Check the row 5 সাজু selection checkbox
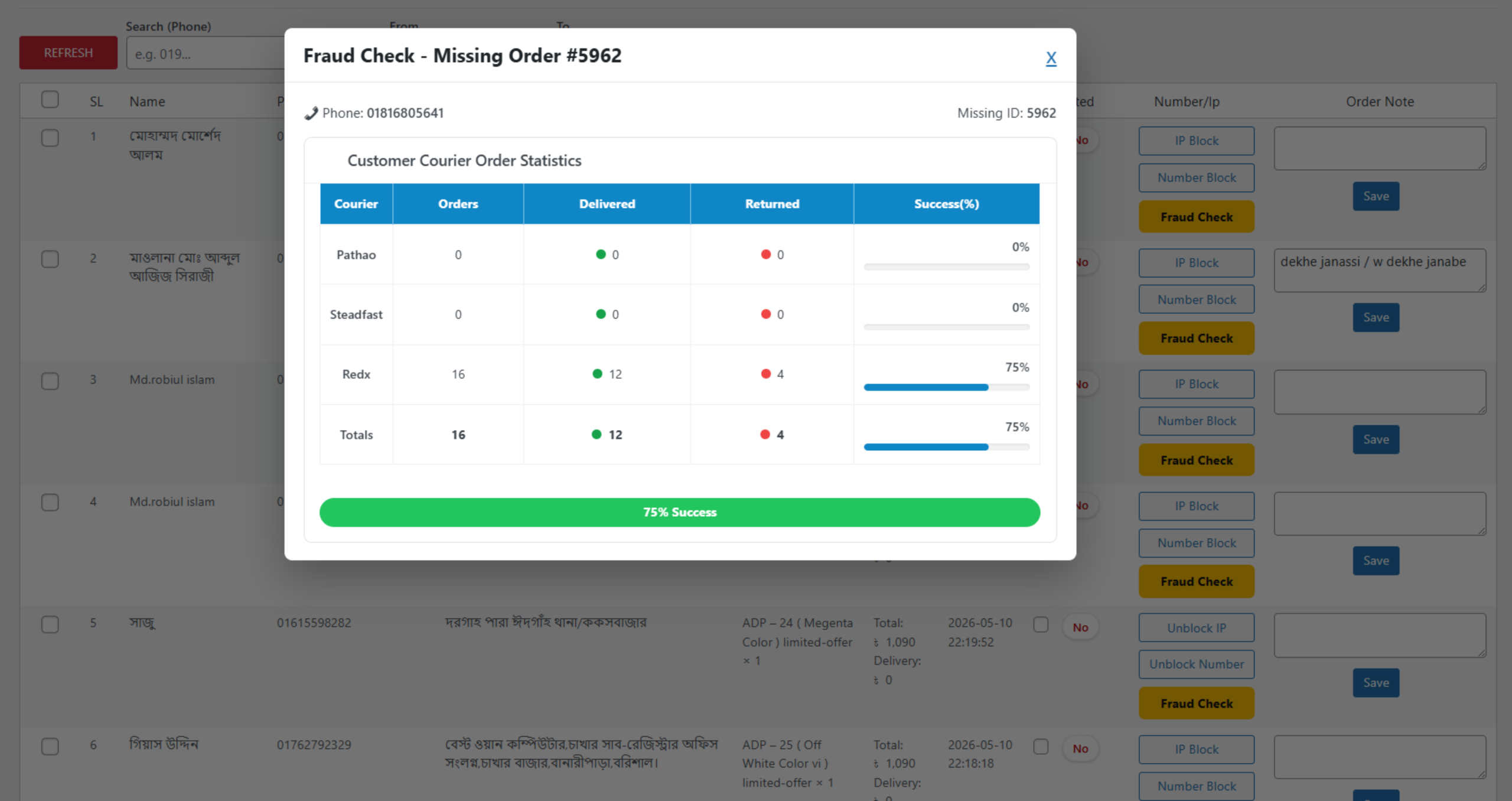 pos(50,624)
